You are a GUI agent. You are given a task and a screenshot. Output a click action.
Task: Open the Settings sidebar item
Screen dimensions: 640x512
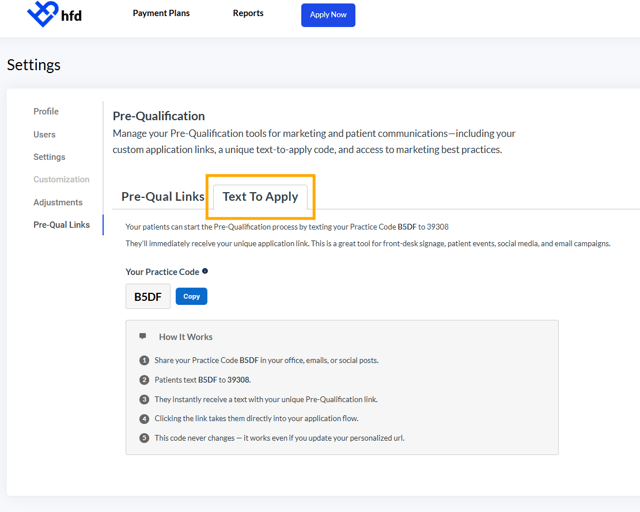pos(49,157)
